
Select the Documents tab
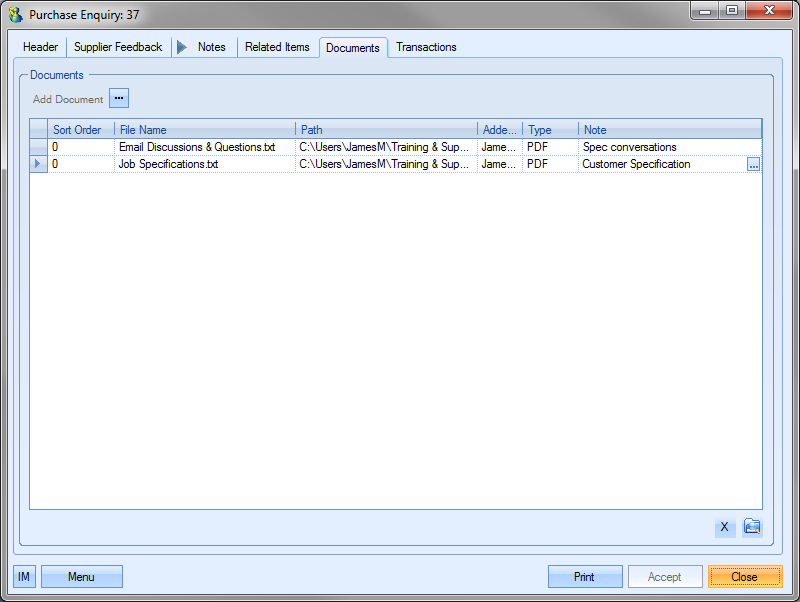coord(353,47)
